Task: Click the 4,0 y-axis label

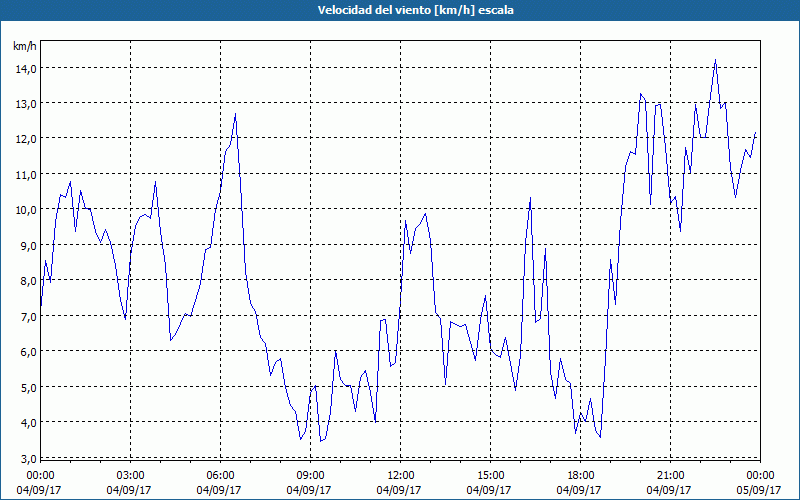Action: (x=27, y=422)
